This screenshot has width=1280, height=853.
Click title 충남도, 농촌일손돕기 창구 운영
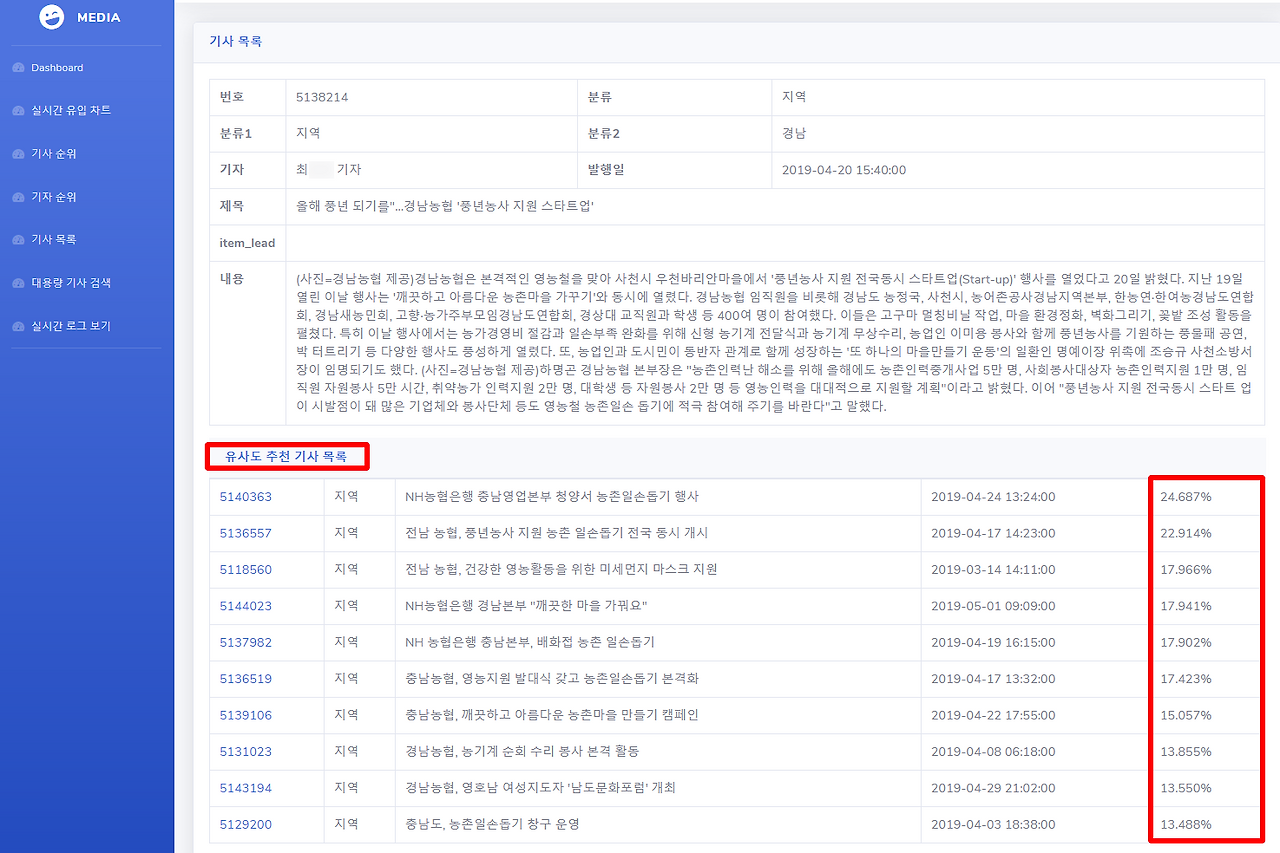coord(492,824)
